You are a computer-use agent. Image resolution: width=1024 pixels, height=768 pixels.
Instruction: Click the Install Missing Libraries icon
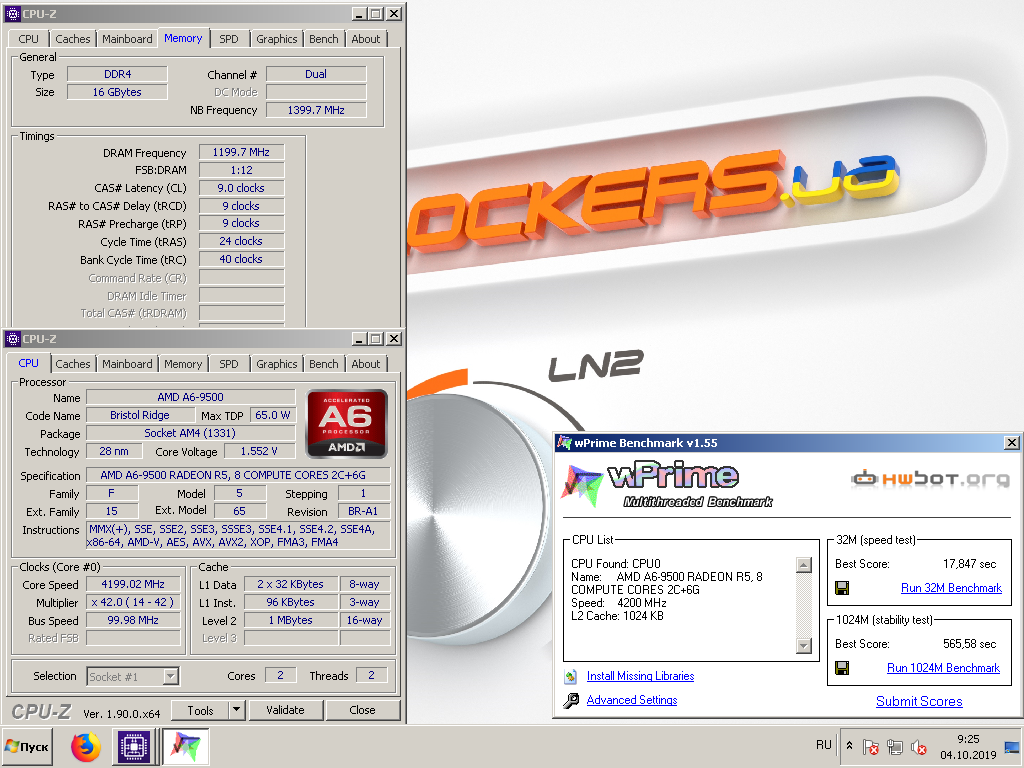[x=571, y=676]
